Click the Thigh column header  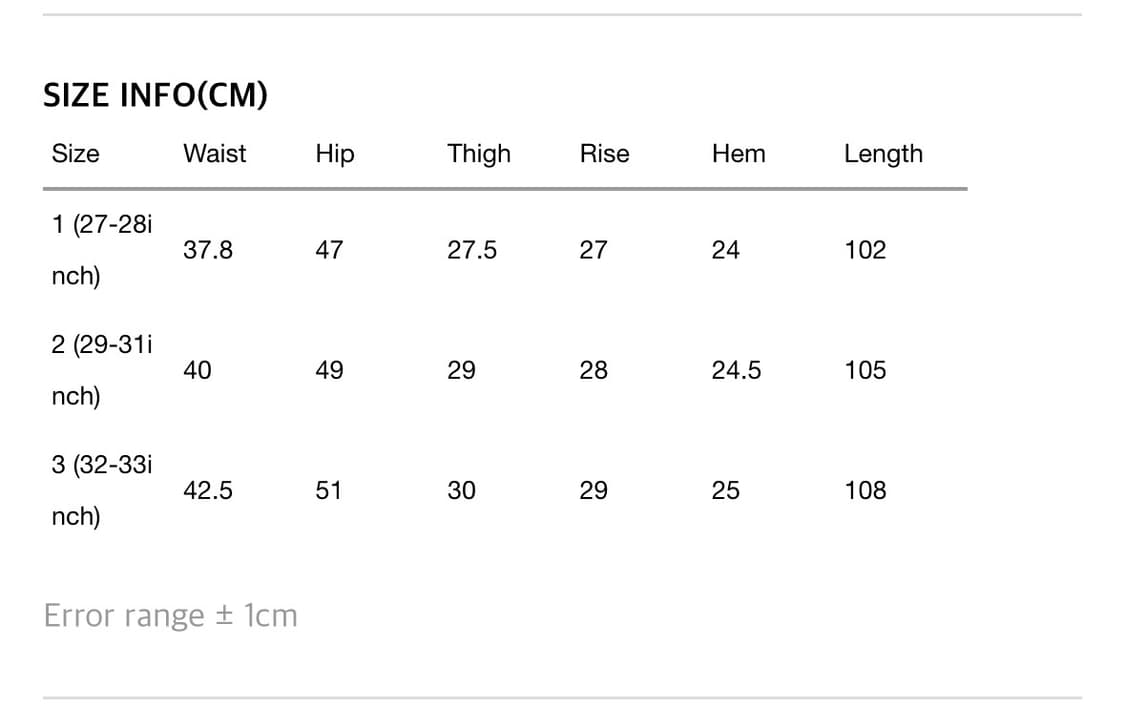tap(479, 154)
